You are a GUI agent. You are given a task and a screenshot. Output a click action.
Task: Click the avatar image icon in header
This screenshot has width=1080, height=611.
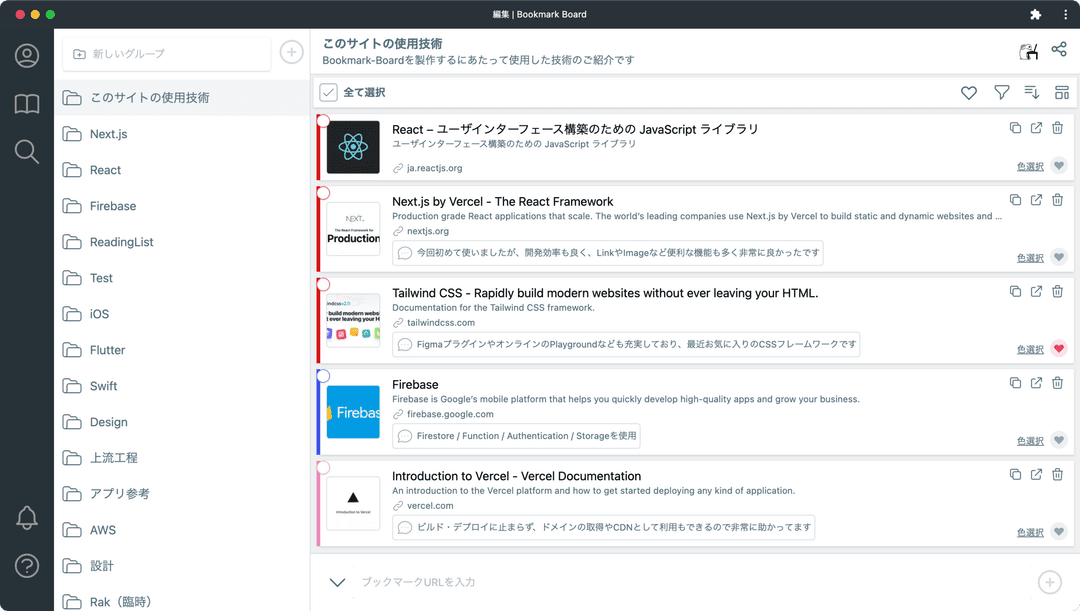1028,51
